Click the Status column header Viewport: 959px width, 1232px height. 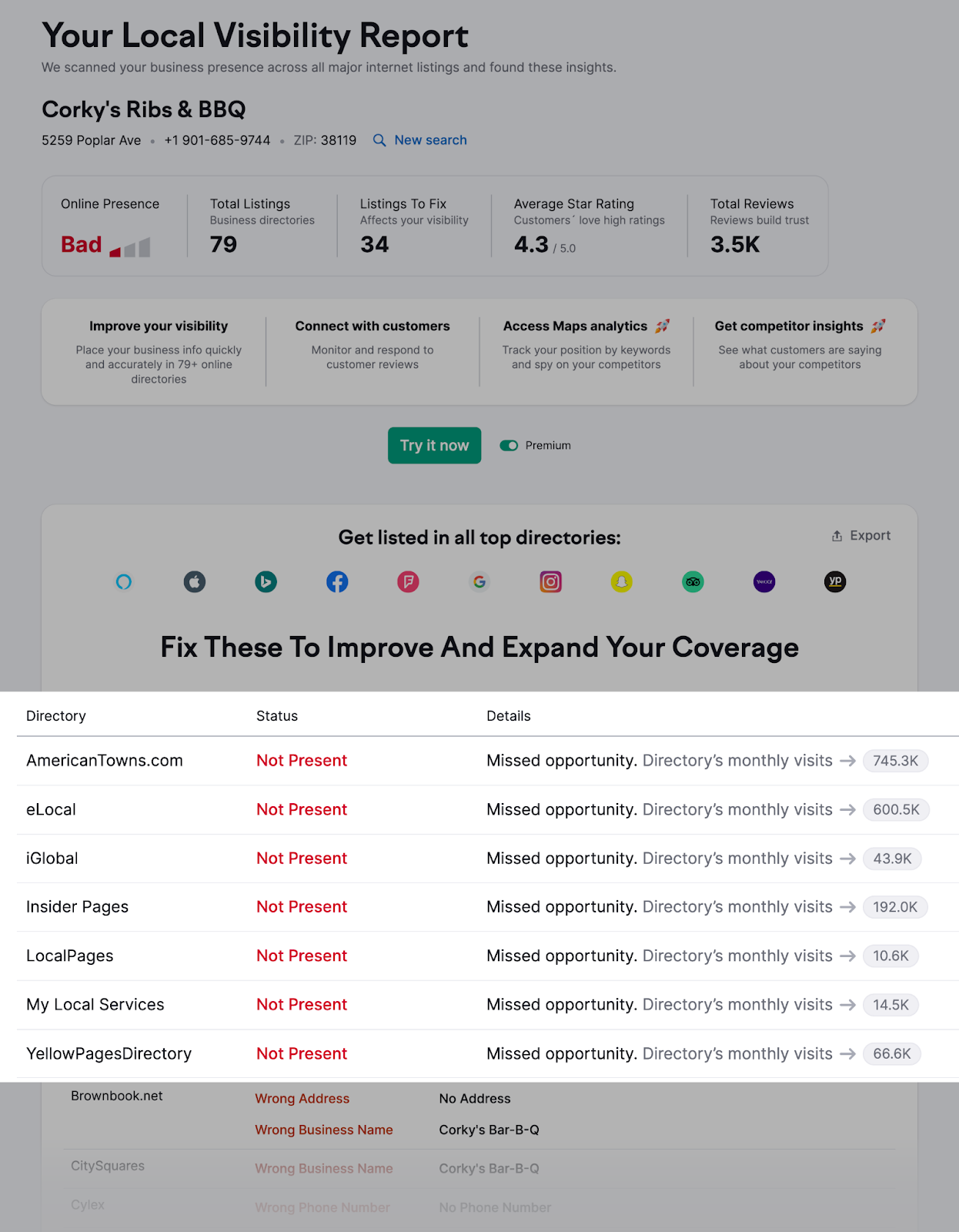[277, 716]
